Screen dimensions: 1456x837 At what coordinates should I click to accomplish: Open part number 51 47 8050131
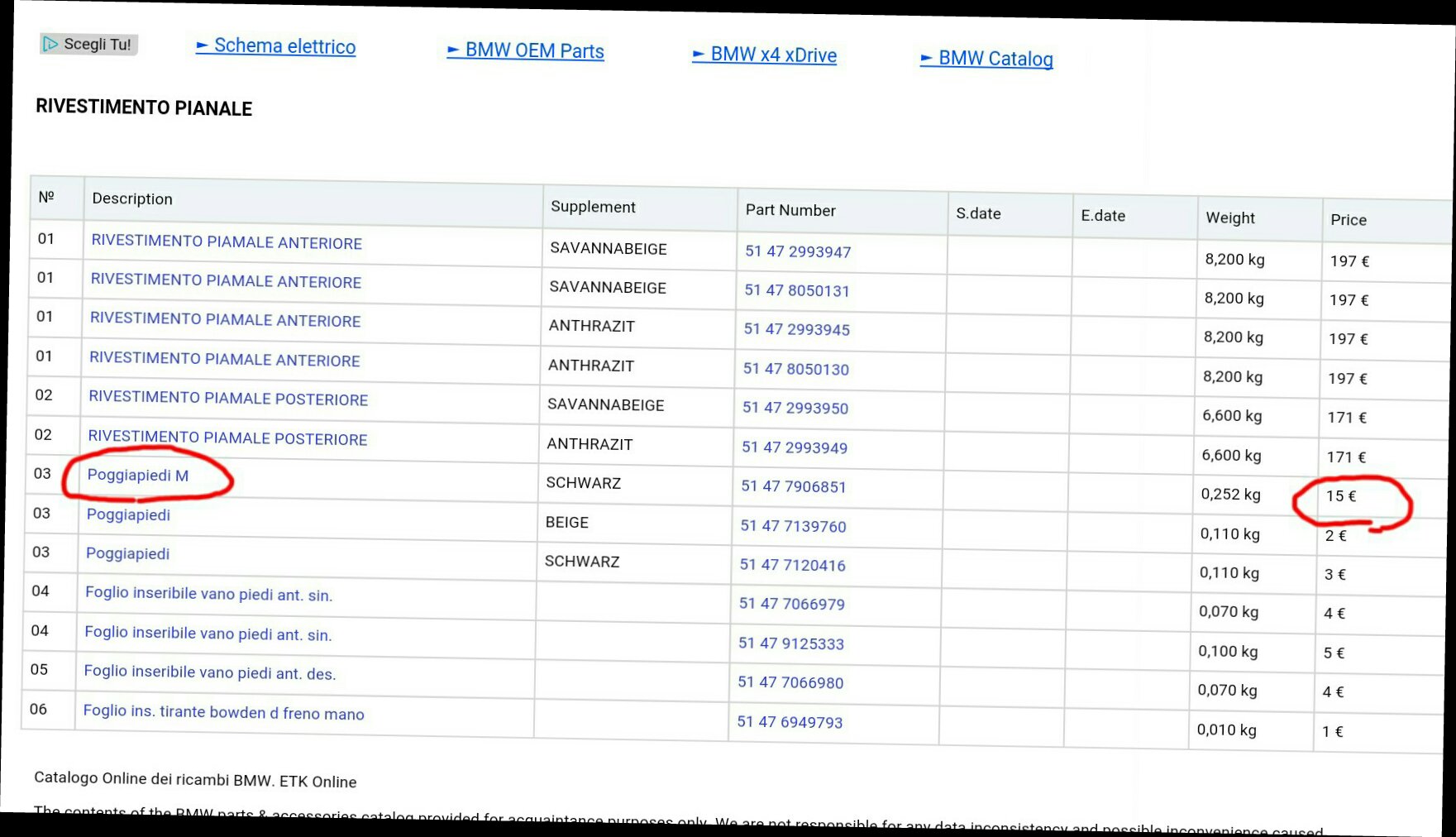(797, 290)
